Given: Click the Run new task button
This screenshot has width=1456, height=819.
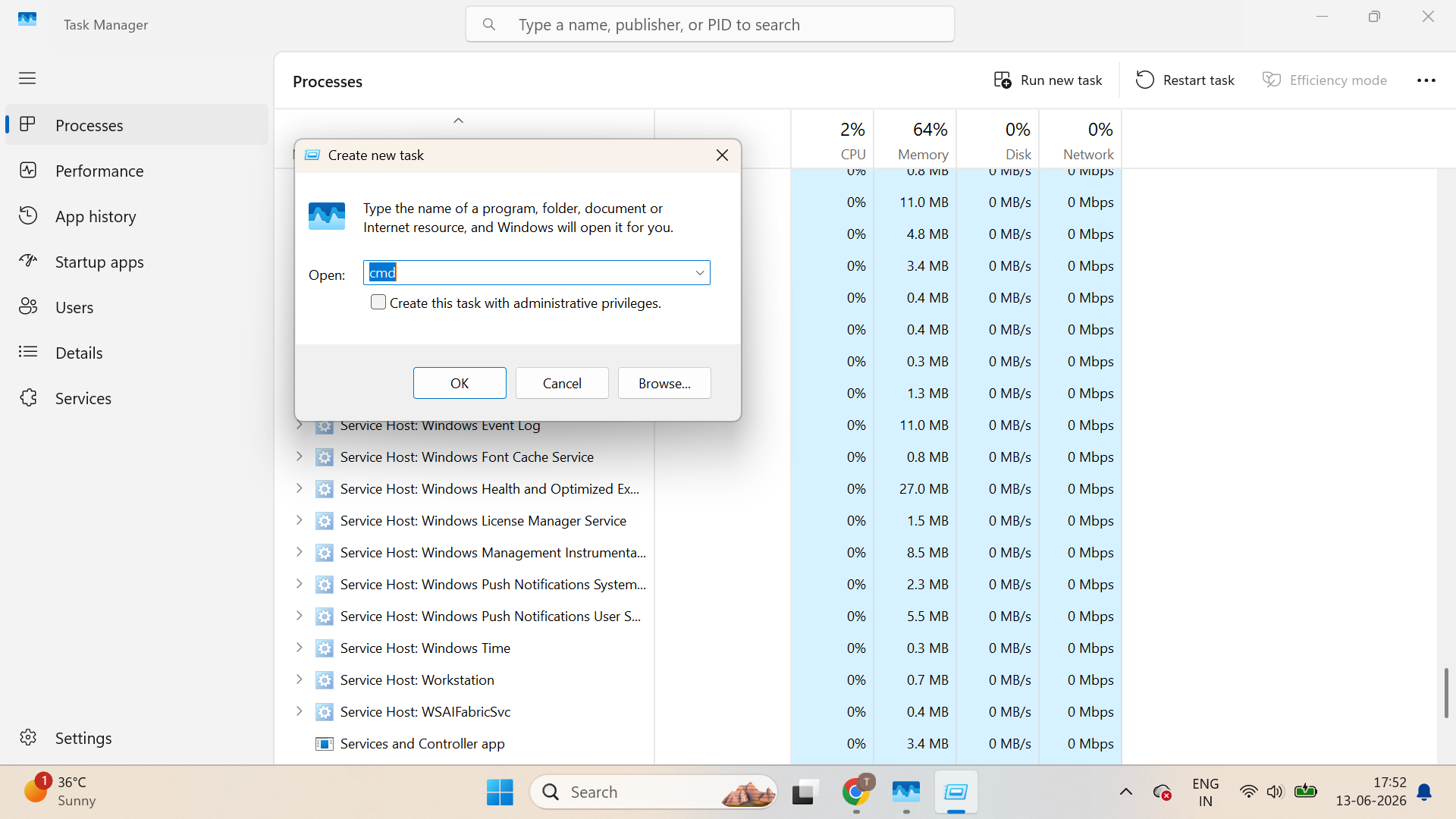Looking at the screenshot, I should click(1047, 80).
